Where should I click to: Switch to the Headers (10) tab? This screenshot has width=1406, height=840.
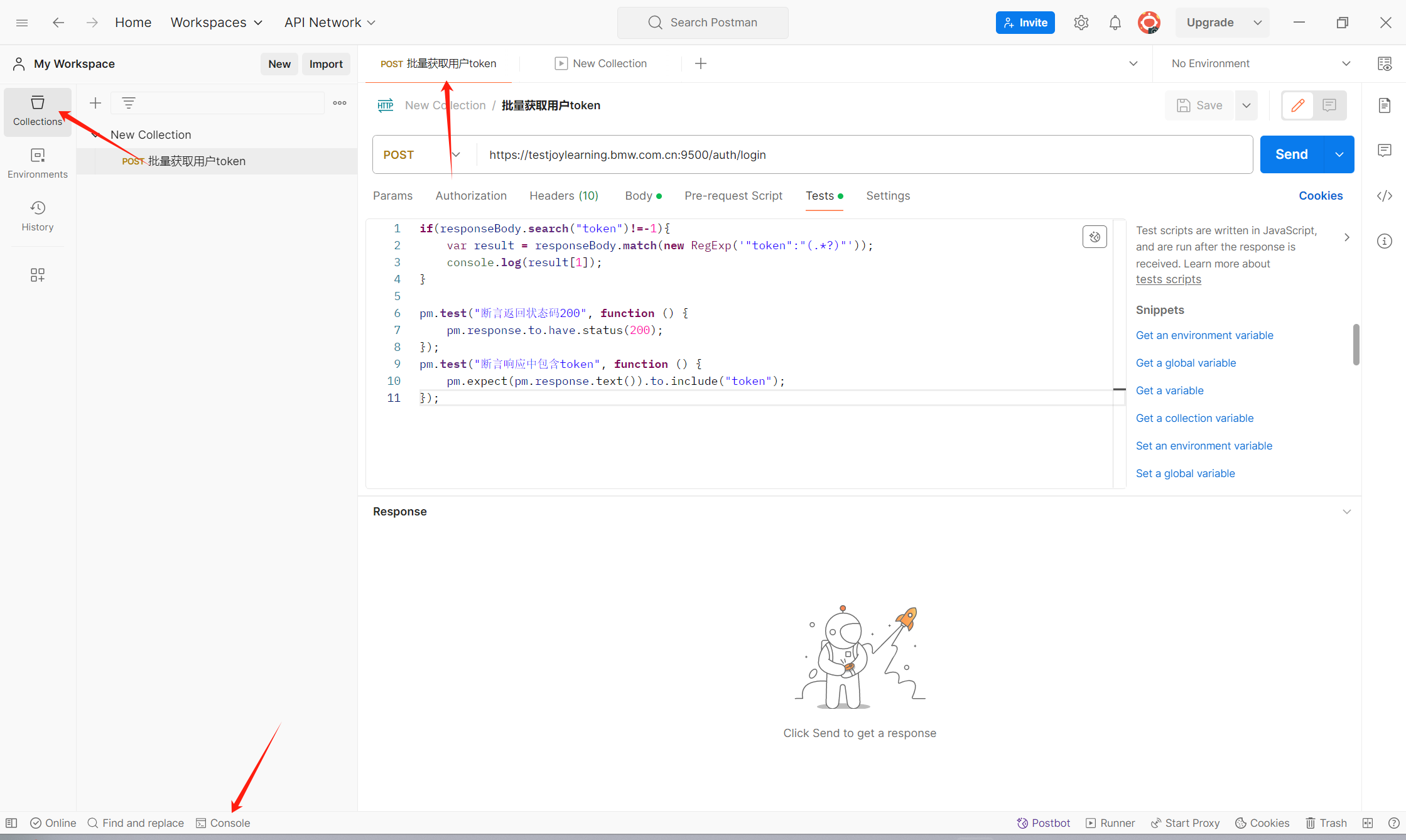click(x=563, y=196)
